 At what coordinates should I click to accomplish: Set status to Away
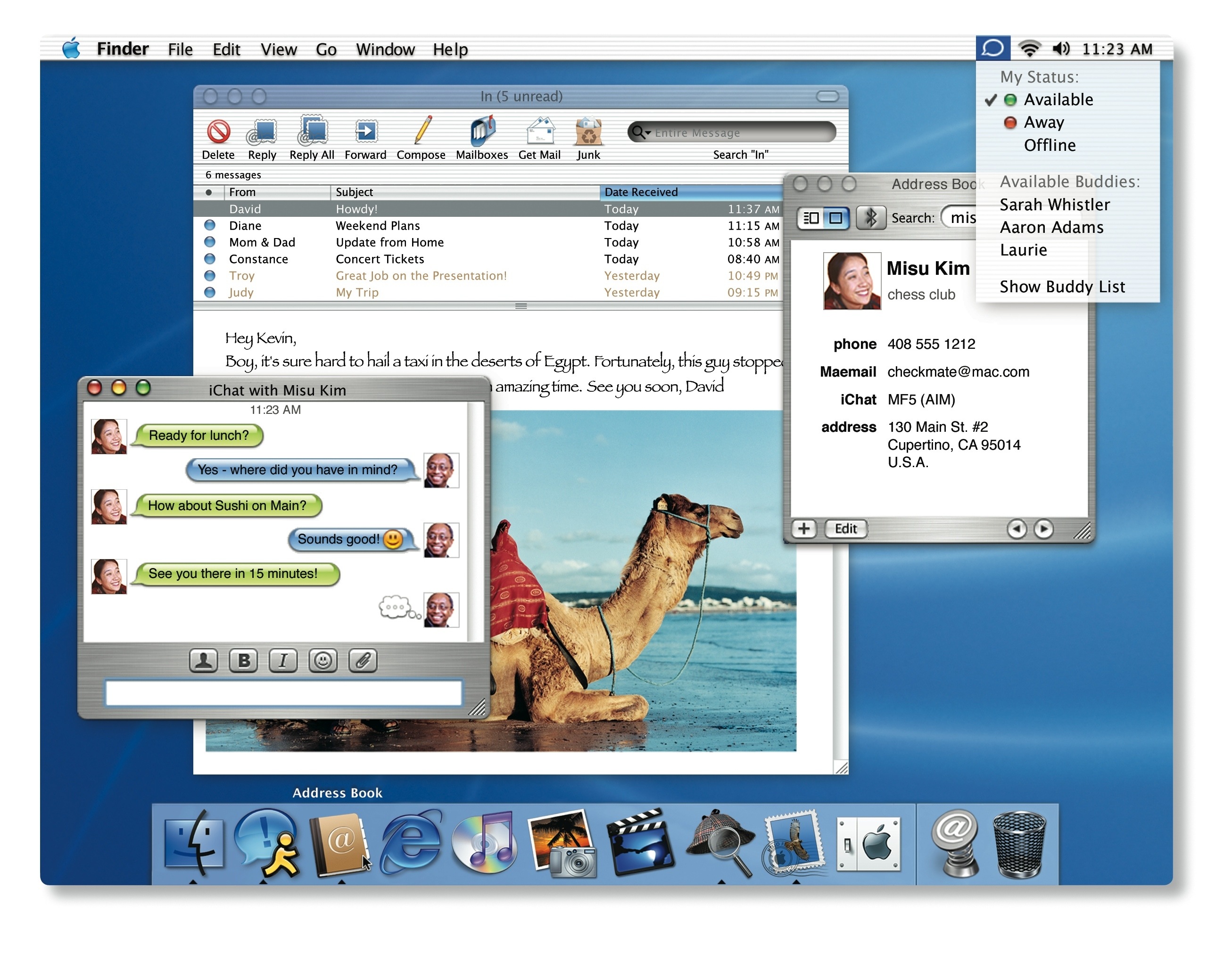[1044, 123]
